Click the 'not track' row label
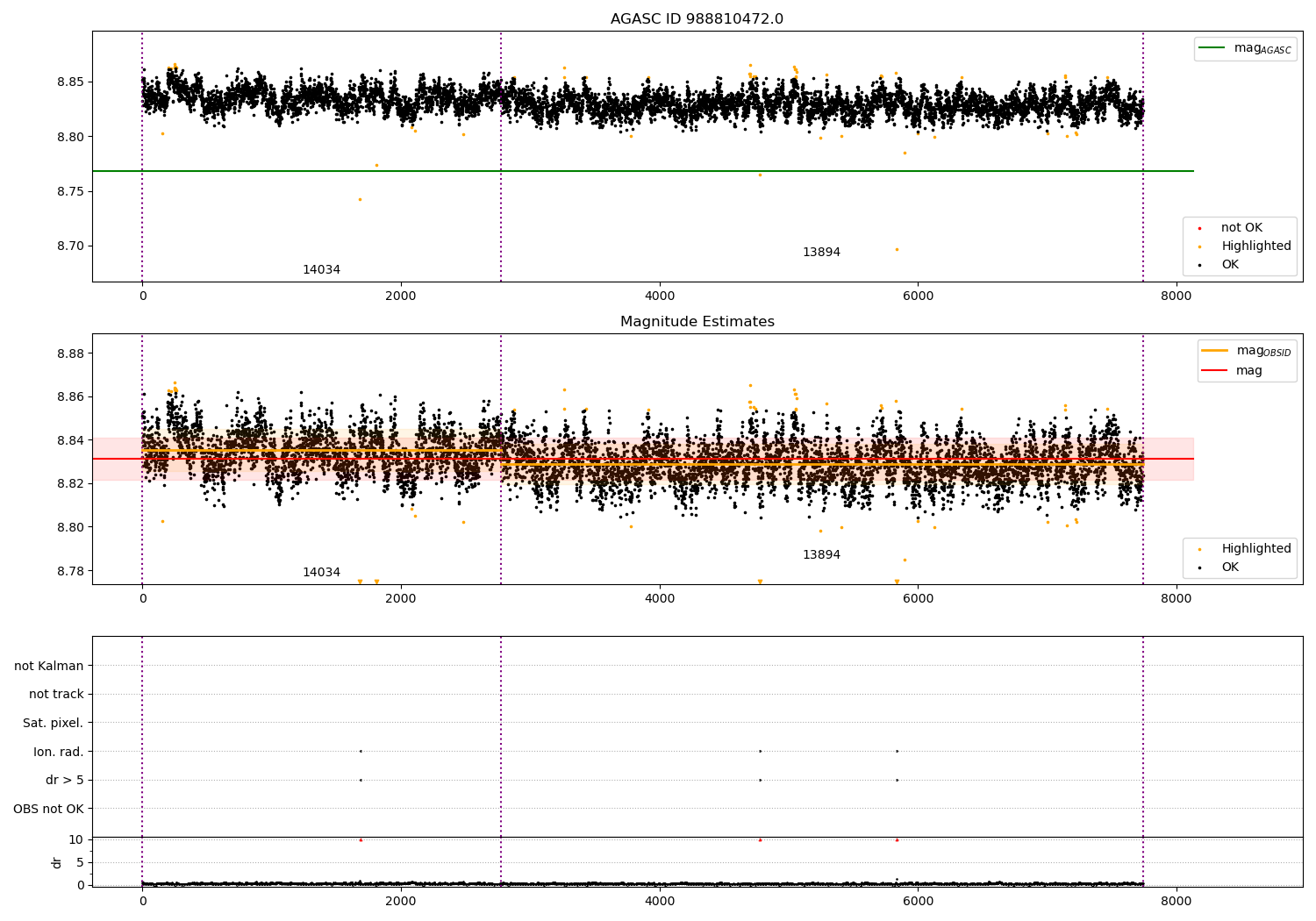 click(x=56, y=695)
